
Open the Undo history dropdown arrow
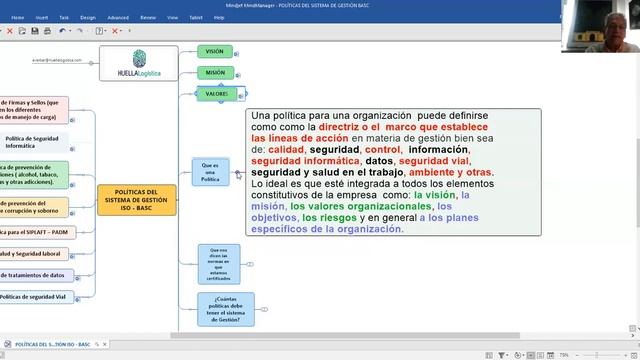(70, 31)
